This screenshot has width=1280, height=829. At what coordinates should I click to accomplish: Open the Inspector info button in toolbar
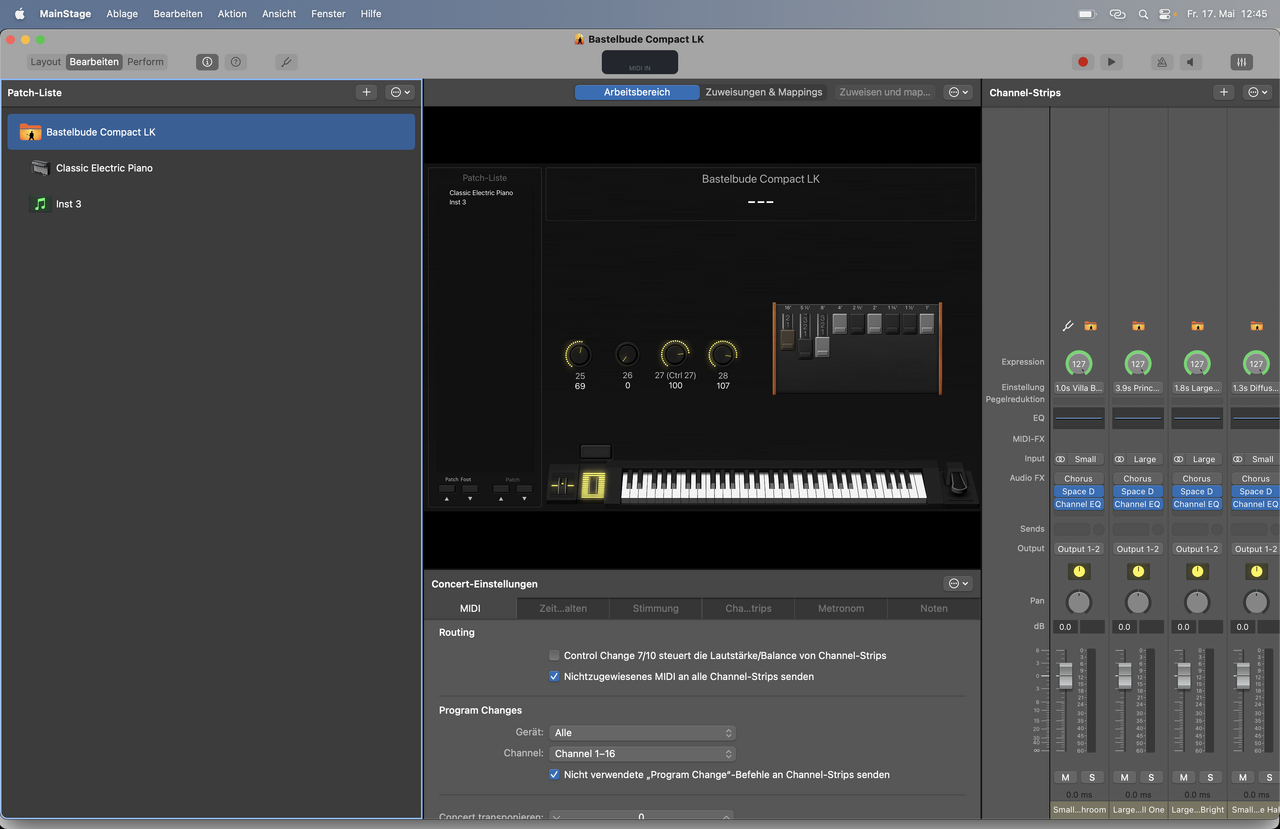pos(207,62)
